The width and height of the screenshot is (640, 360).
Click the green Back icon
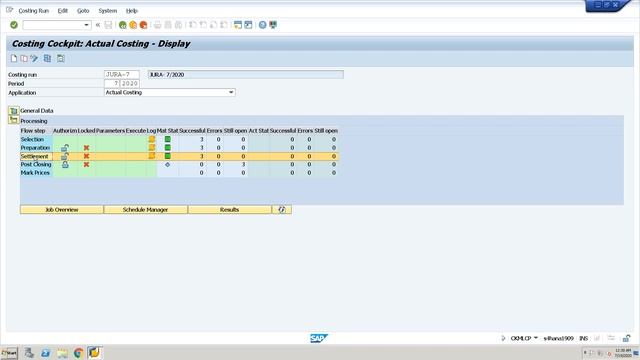point(122,25)
